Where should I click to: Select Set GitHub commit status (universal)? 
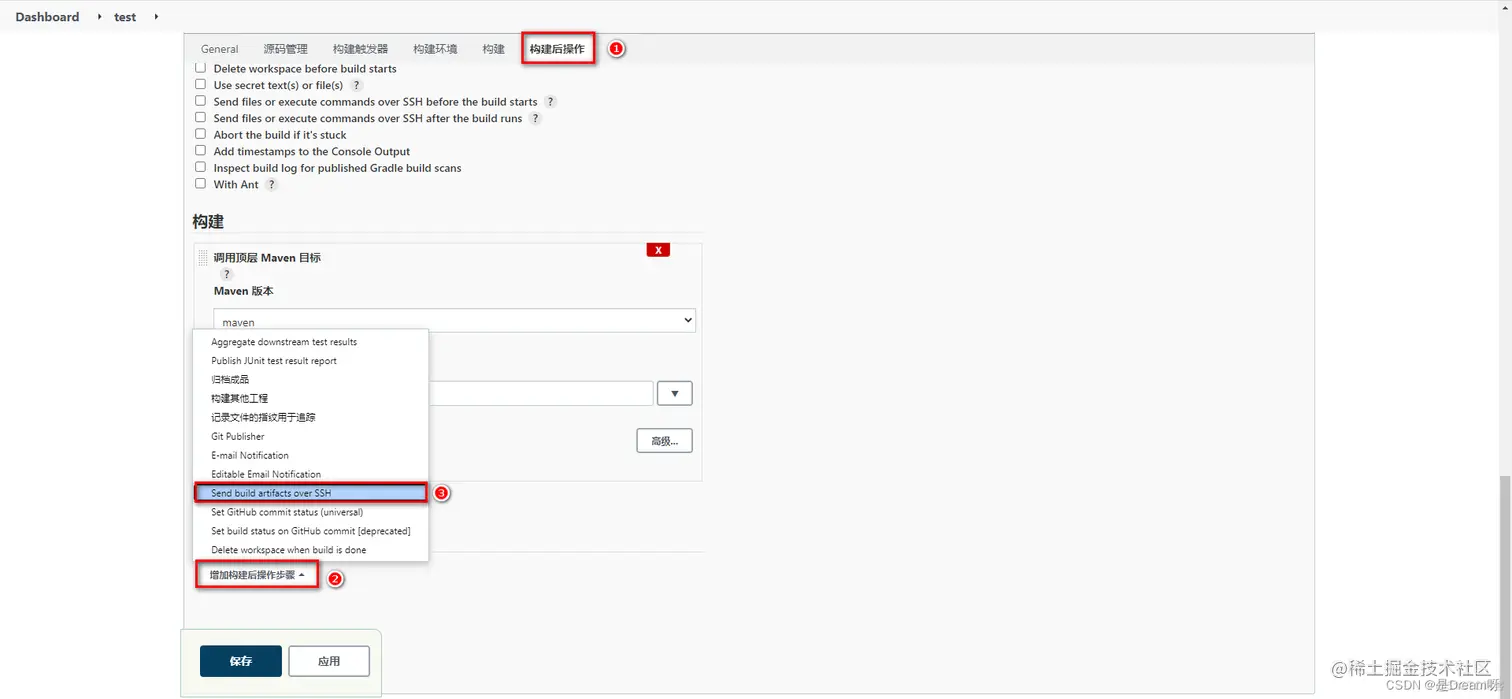(311, 512)
